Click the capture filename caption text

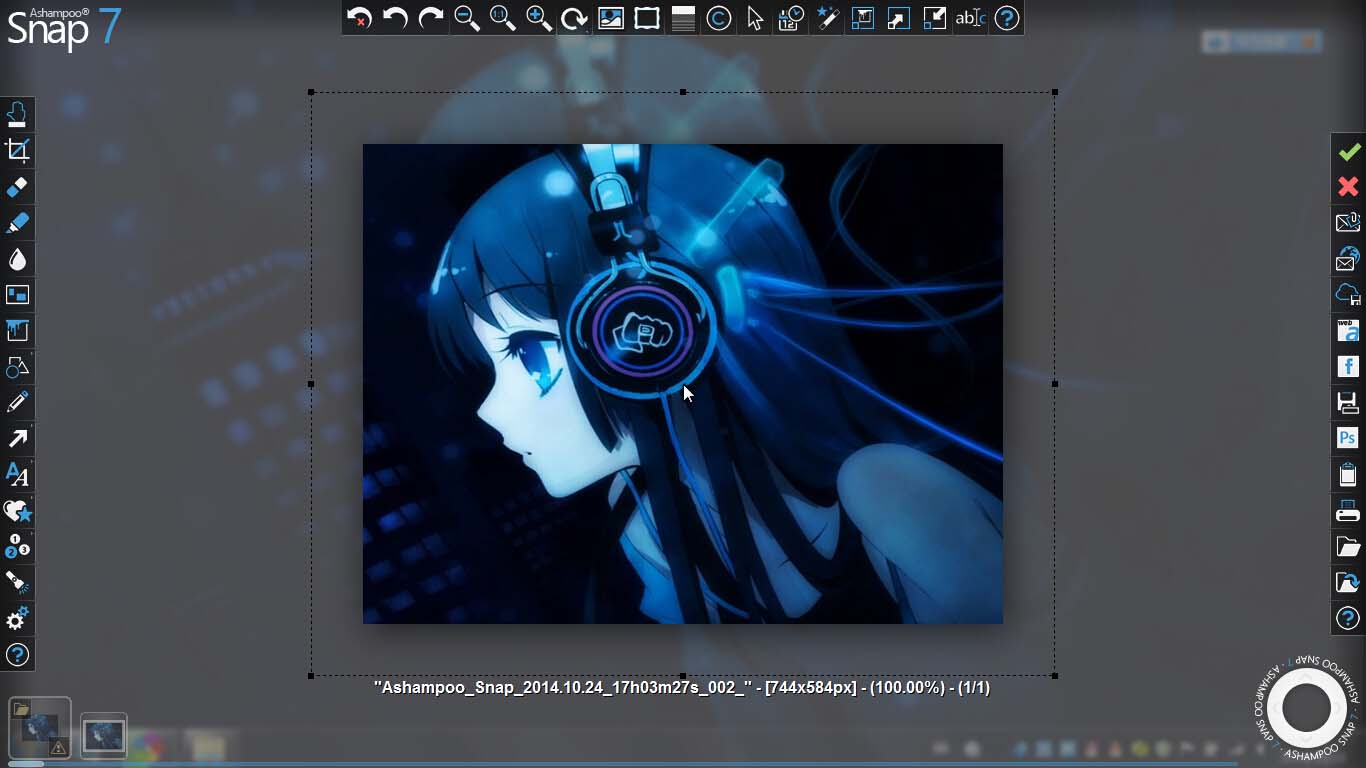682,688
